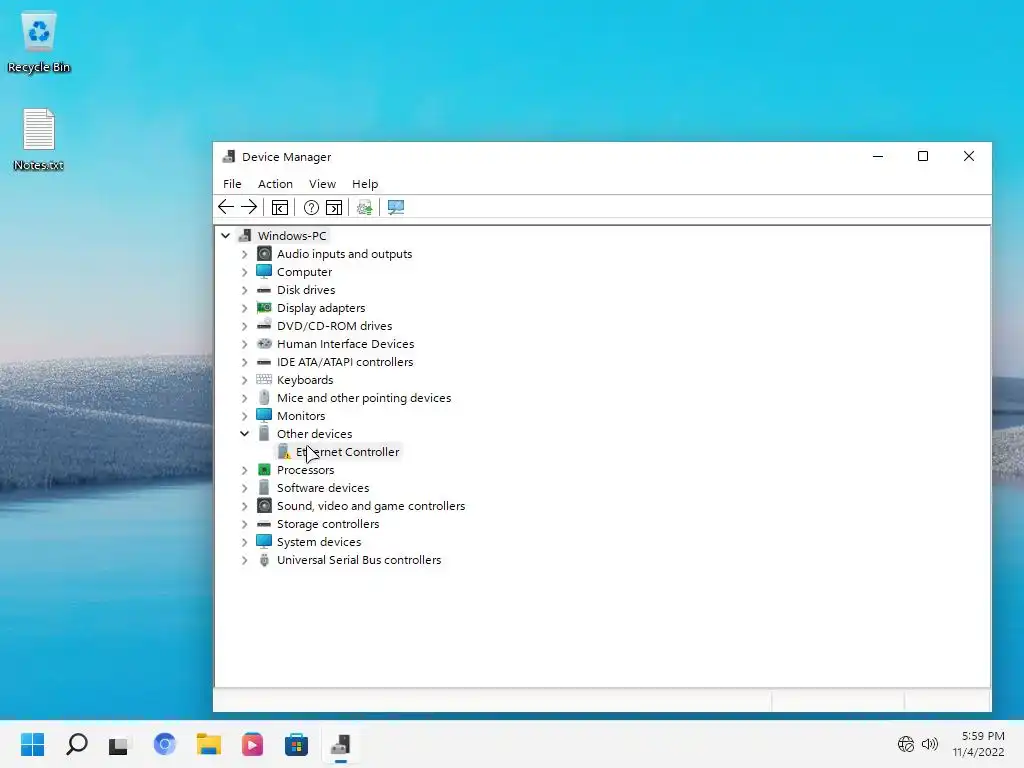The image size is (1024, 768).
Task: Click the Device Manager title bar icon
Action: [x=229, y=157]
